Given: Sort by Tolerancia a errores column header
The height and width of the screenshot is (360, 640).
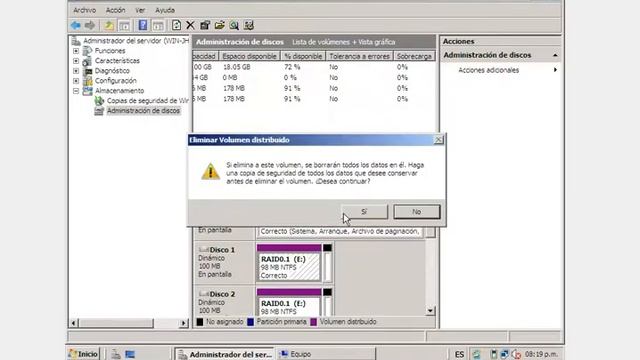Looking at the screenshot, I should pos(359,56).
